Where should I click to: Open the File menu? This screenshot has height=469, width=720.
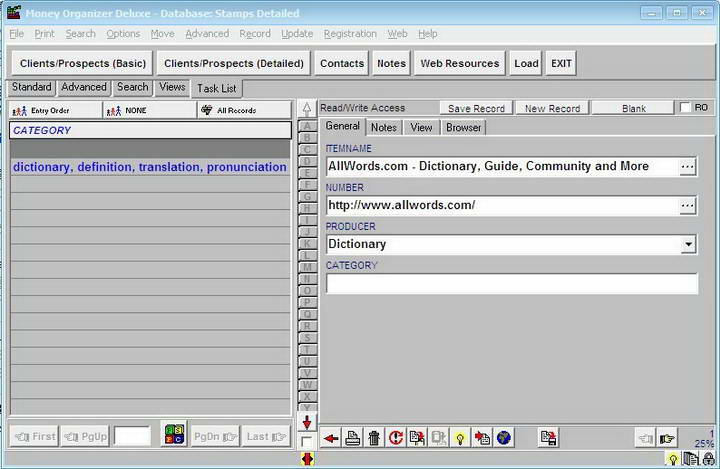(17, 34)
